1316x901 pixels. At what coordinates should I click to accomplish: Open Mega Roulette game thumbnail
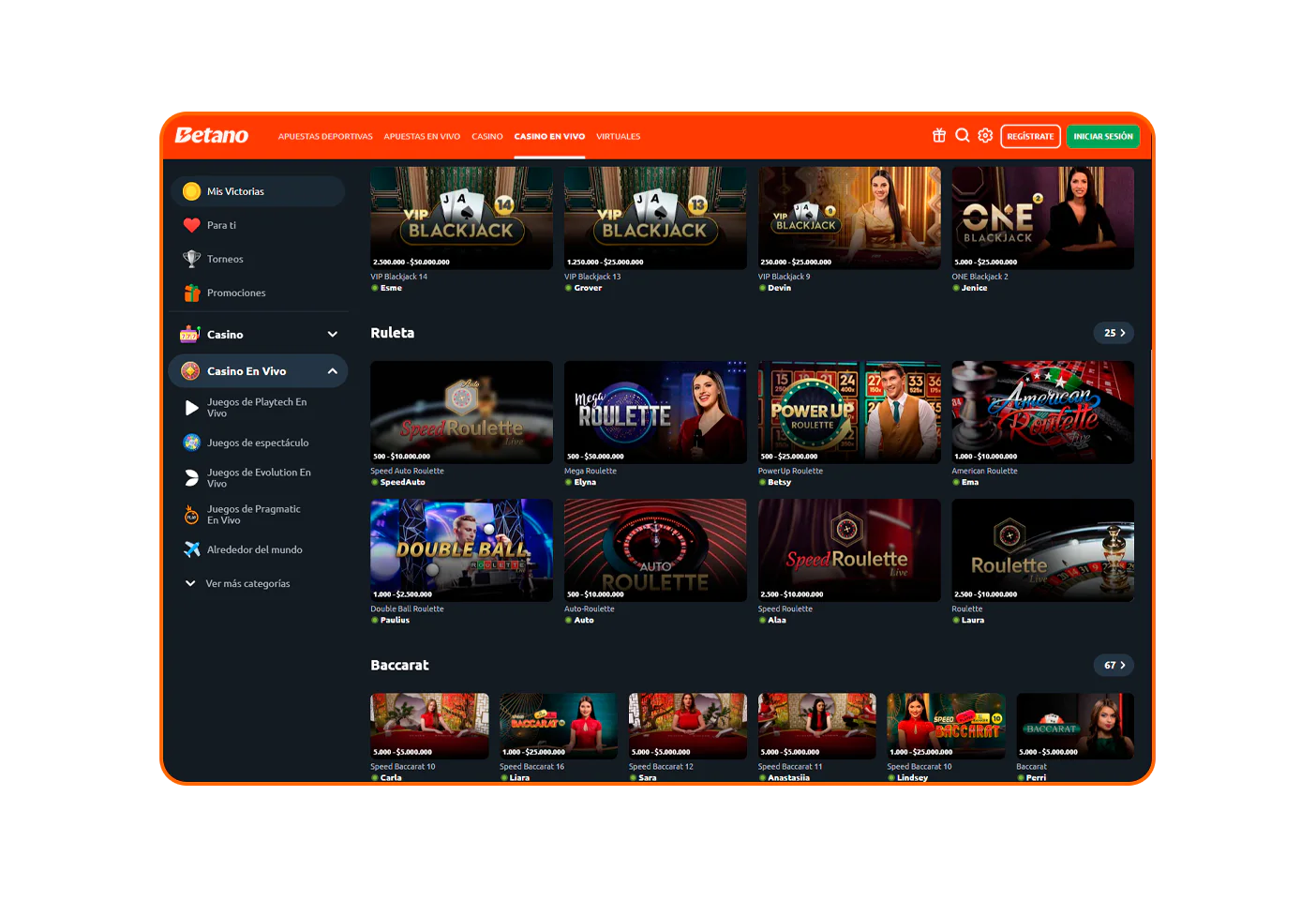pyautogui.click(x=655, y=413)
